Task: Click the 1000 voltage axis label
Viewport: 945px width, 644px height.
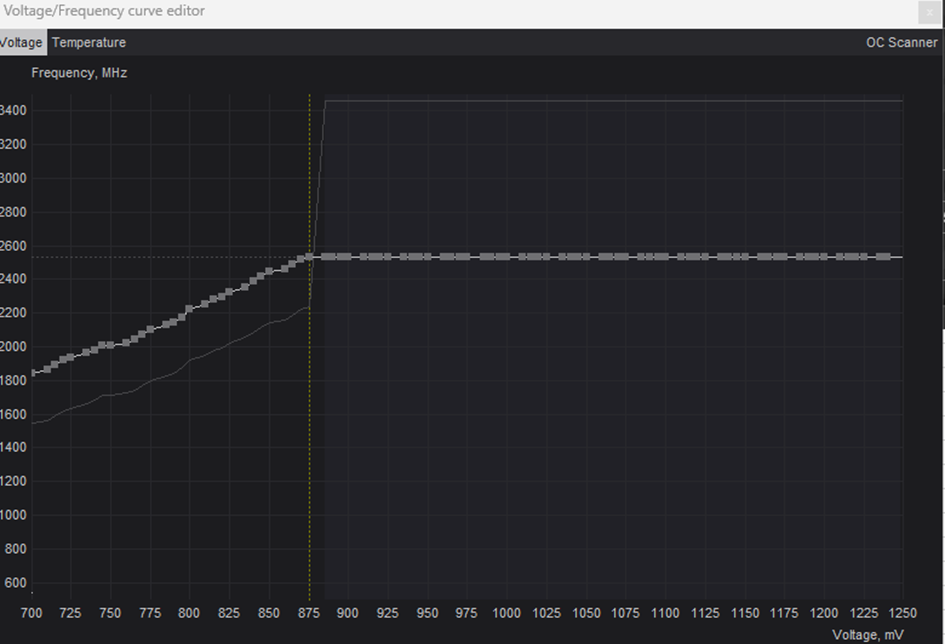Action: click(506, 613)
